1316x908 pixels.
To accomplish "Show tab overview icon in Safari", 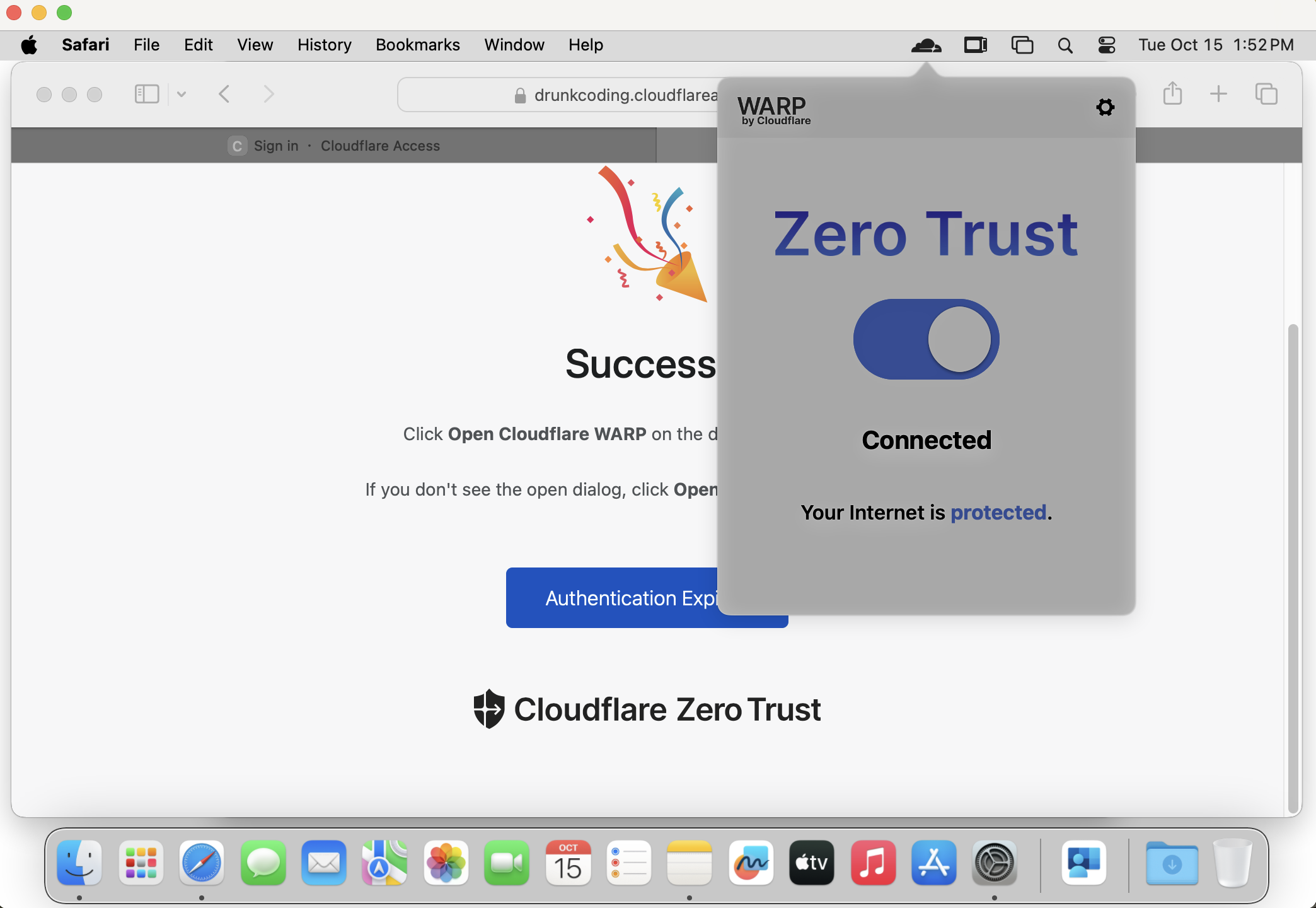I will tap(1266, 95).
